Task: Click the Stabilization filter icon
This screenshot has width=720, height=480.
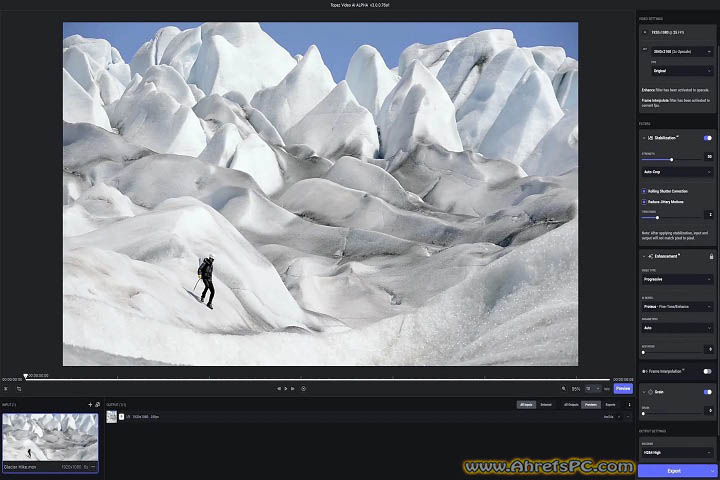Action: 651,138
